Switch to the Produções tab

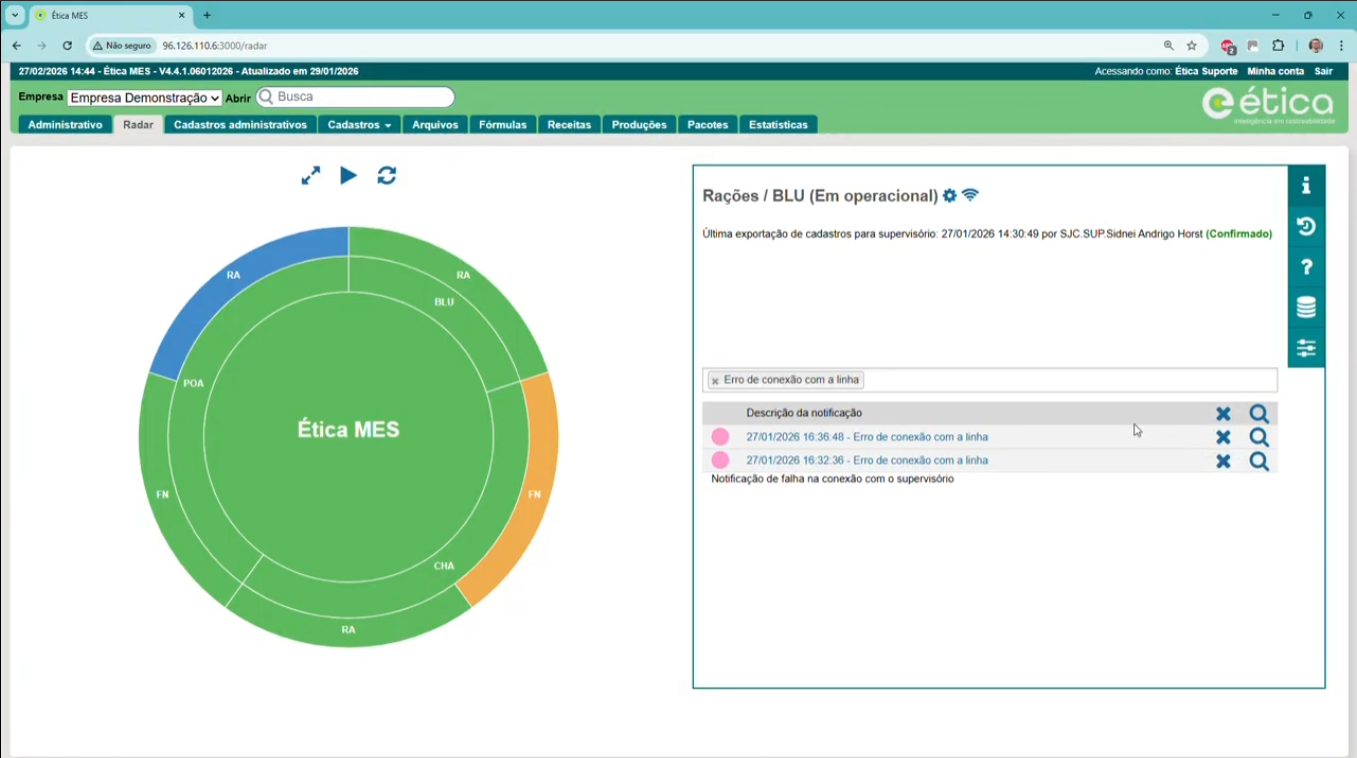[x=639, y=125]
